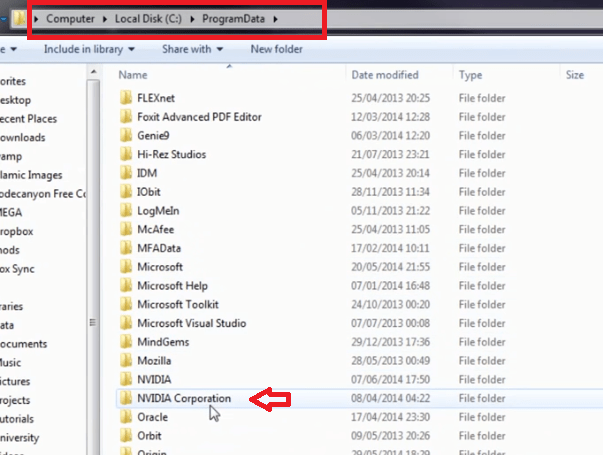Select University in navigation pane
Viewport: 603px width, 455px height.
click(x=19, y=438)
